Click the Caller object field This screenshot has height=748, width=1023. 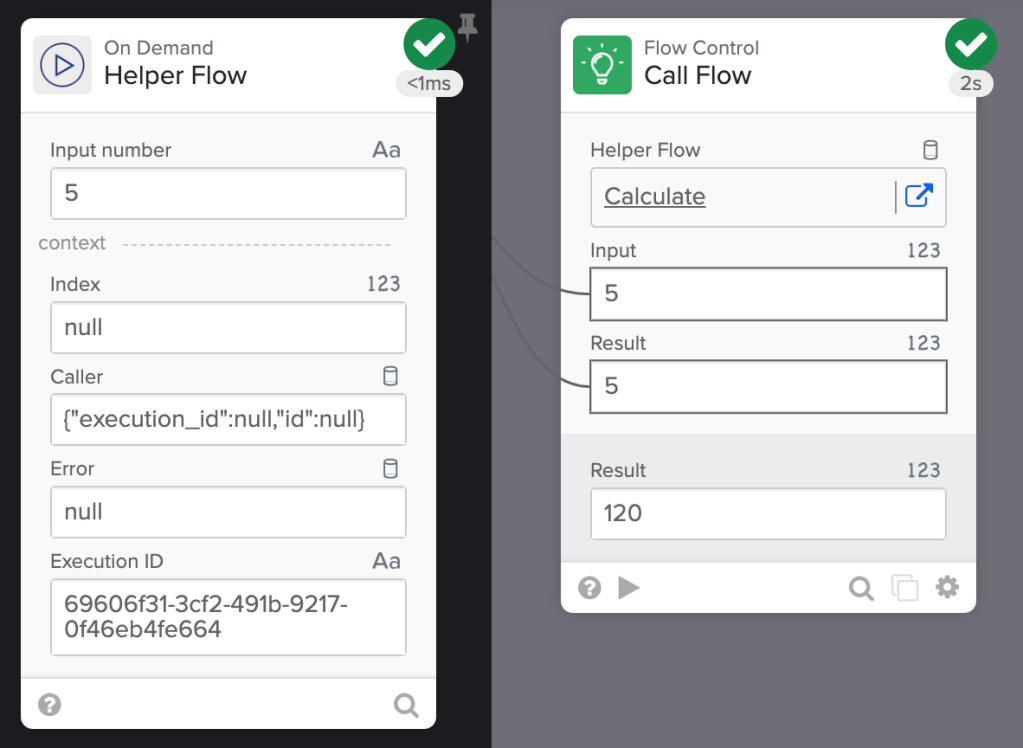click(x=228, y=420)
